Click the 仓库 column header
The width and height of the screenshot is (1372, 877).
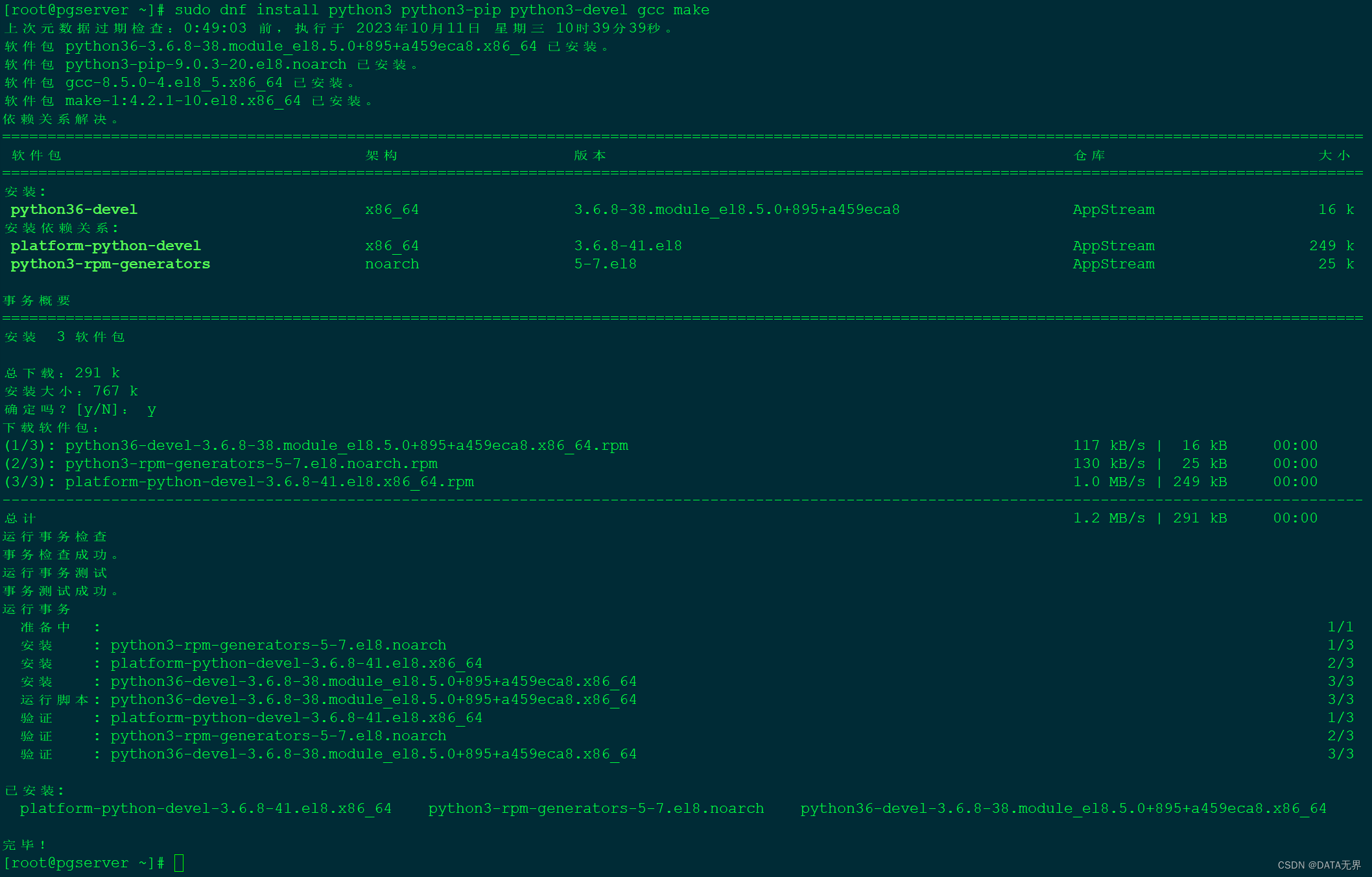(1089, 156)
